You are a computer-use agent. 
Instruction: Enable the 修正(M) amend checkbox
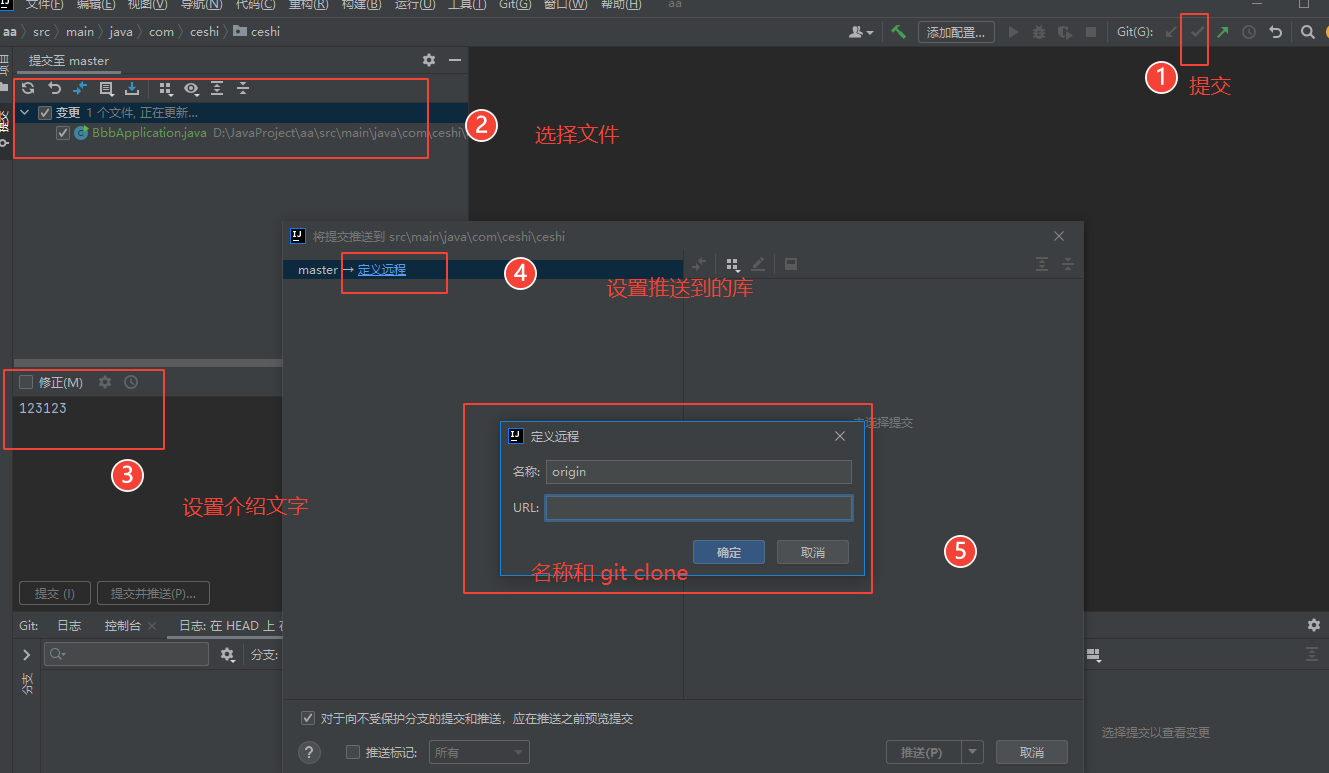tap(26, 382)
